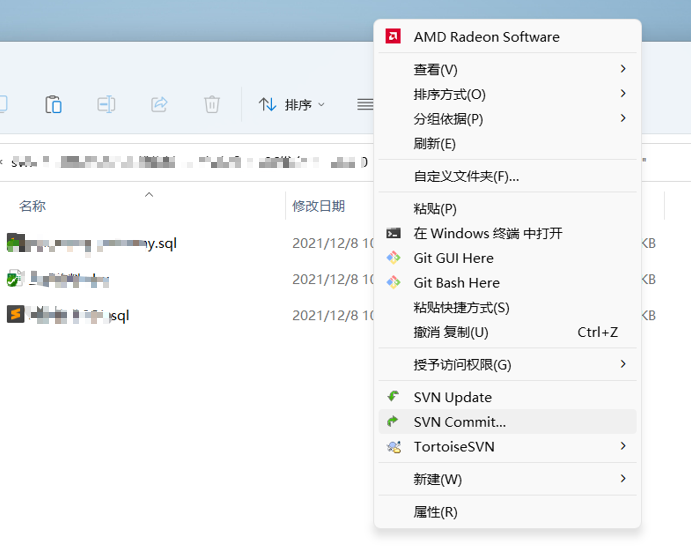Image resolution: width=691 pixels, height=557 pixels.
Task: Click the TortoiseSVN turtle icon
Action: (394, 447)
